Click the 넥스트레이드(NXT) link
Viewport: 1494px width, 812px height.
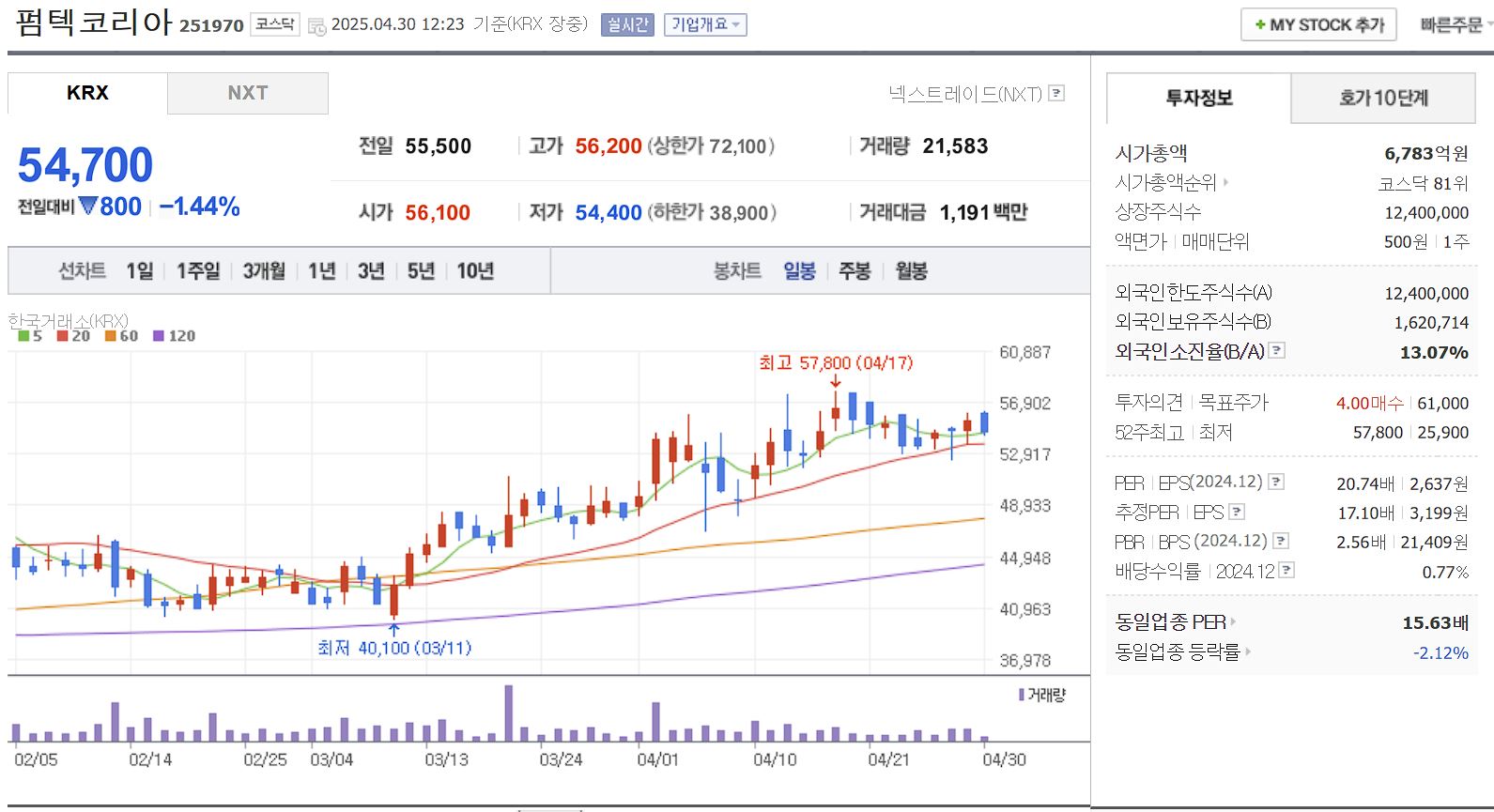pyautogui.click(x=965, y=94)
